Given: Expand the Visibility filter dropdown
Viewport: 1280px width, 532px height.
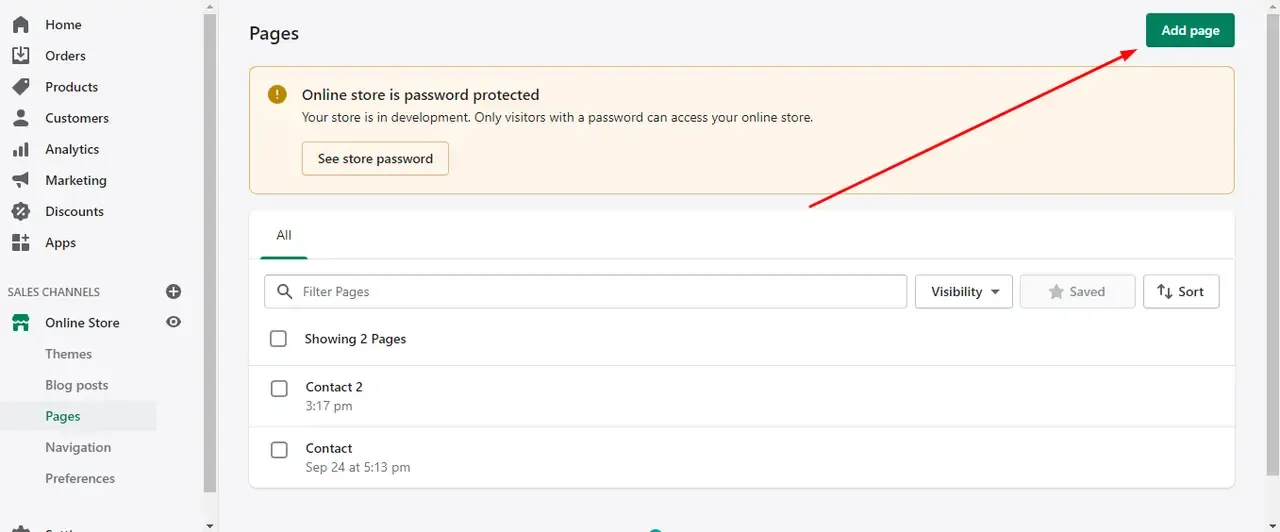Looking at the screenshot, I should pos(964,292).
